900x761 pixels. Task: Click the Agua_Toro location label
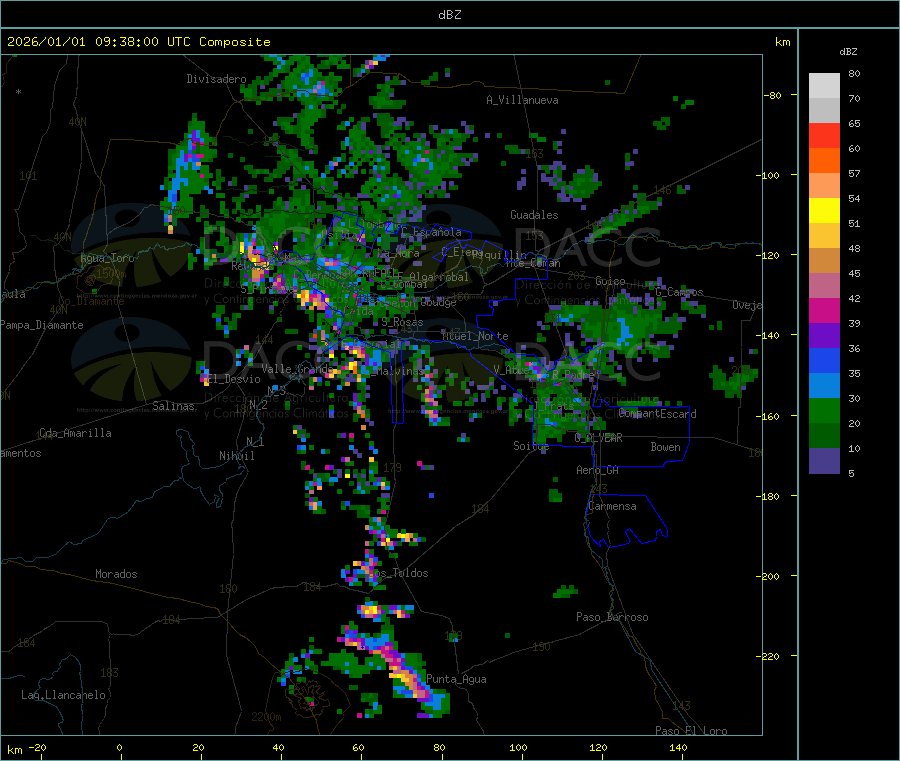coord(107,258)
